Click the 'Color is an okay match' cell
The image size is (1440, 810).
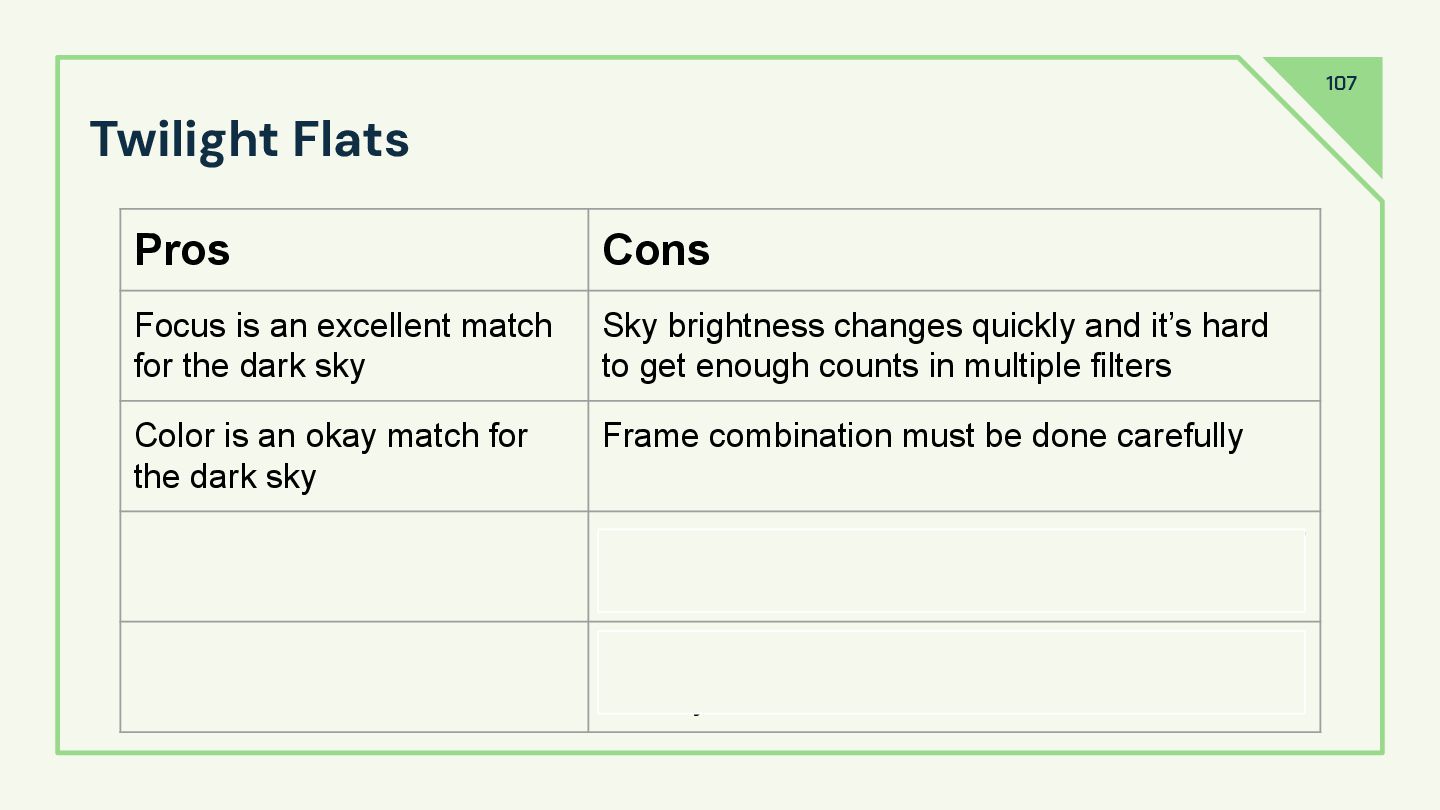click(x=354, y=456)
